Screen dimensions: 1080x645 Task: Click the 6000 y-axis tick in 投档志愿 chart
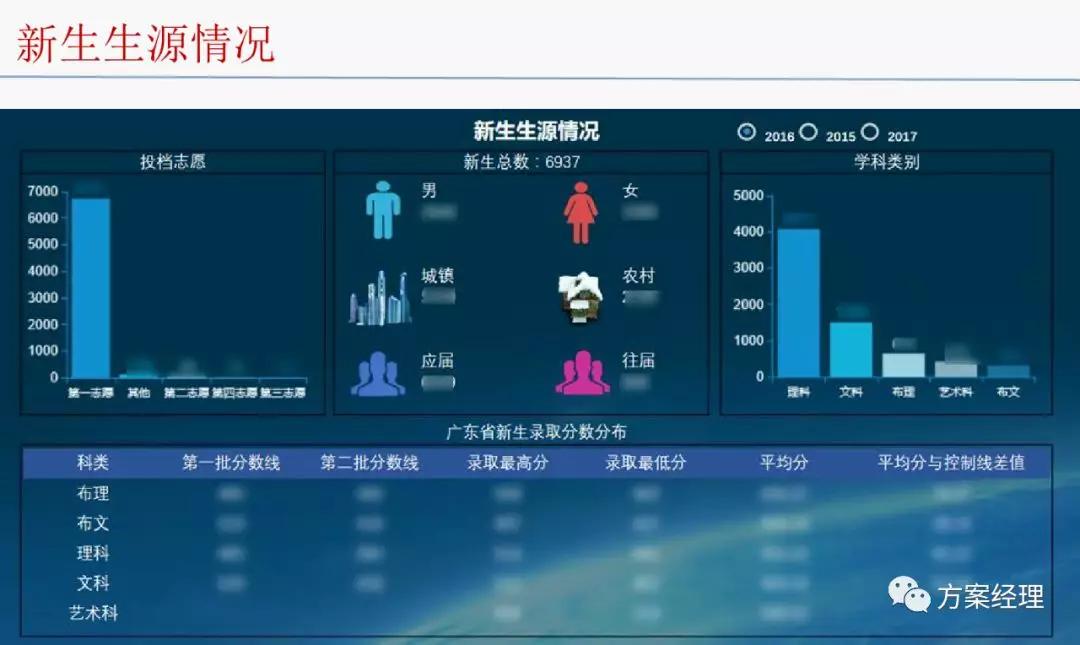[43, 218]
